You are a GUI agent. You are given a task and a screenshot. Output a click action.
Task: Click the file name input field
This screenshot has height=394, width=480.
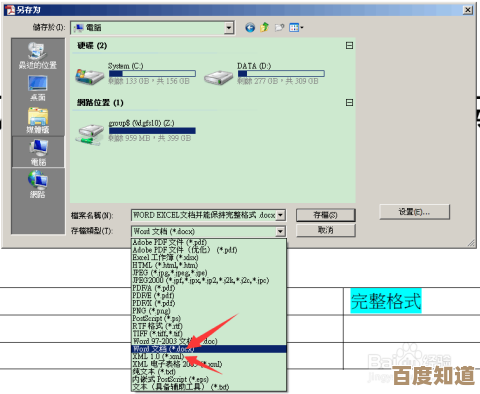click(204, 215)
